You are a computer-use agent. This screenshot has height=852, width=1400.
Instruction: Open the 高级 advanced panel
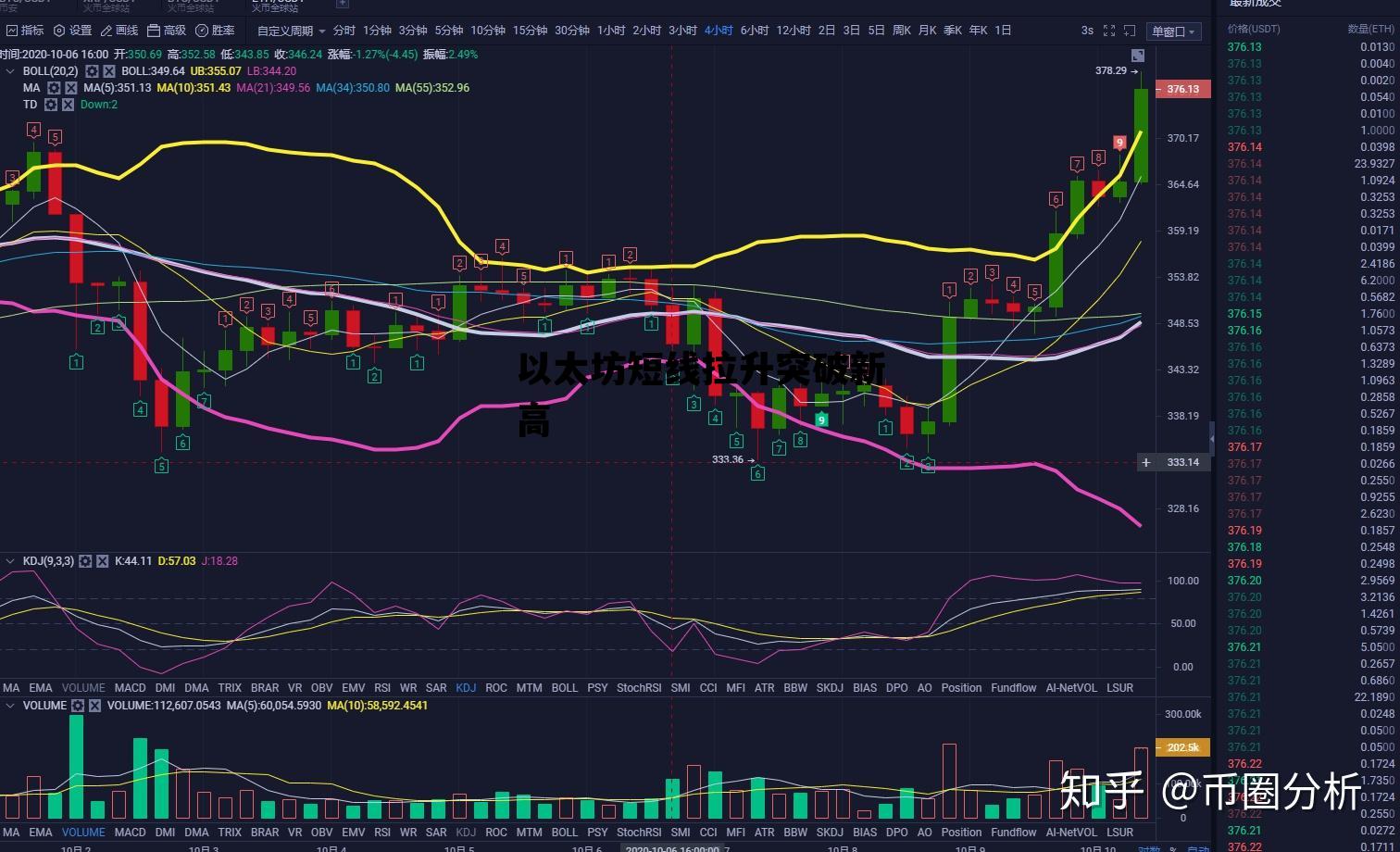pyautogui.click(x=167, y=31)
